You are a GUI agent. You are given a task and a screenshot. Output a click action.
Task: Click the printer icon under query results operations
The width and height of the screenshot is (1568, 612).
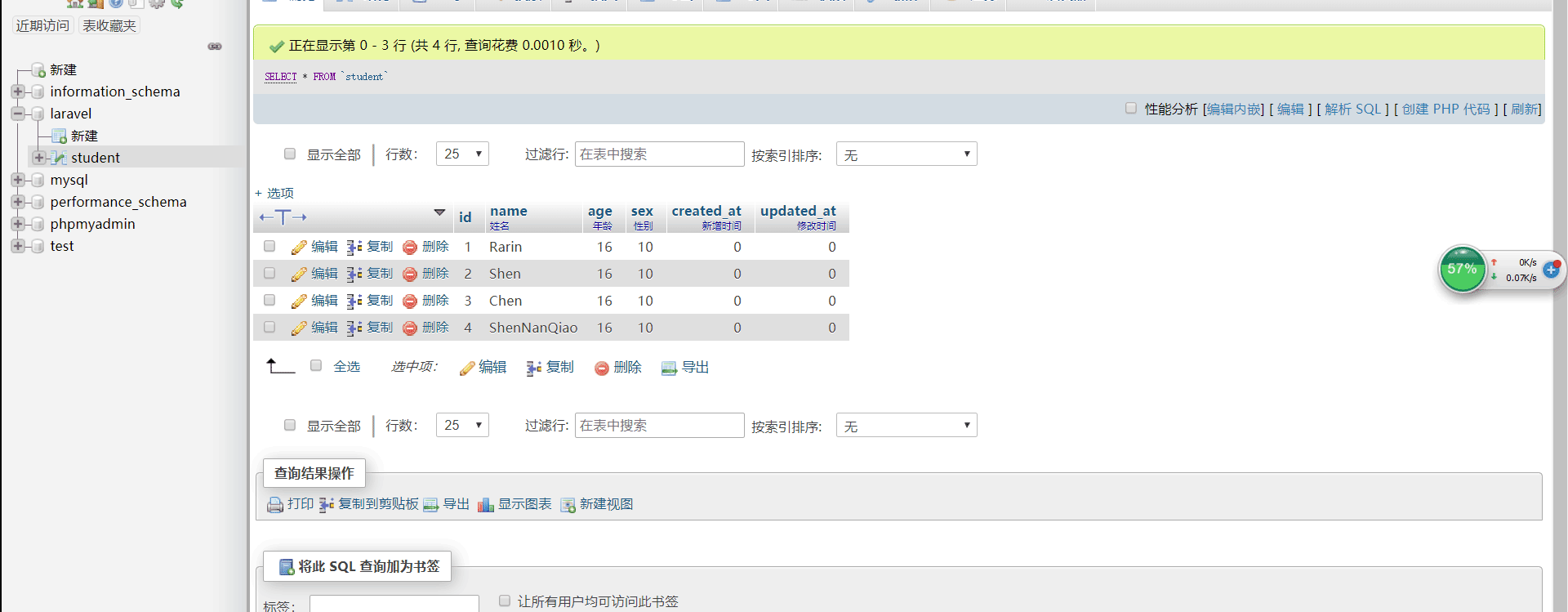pos(275,505)
